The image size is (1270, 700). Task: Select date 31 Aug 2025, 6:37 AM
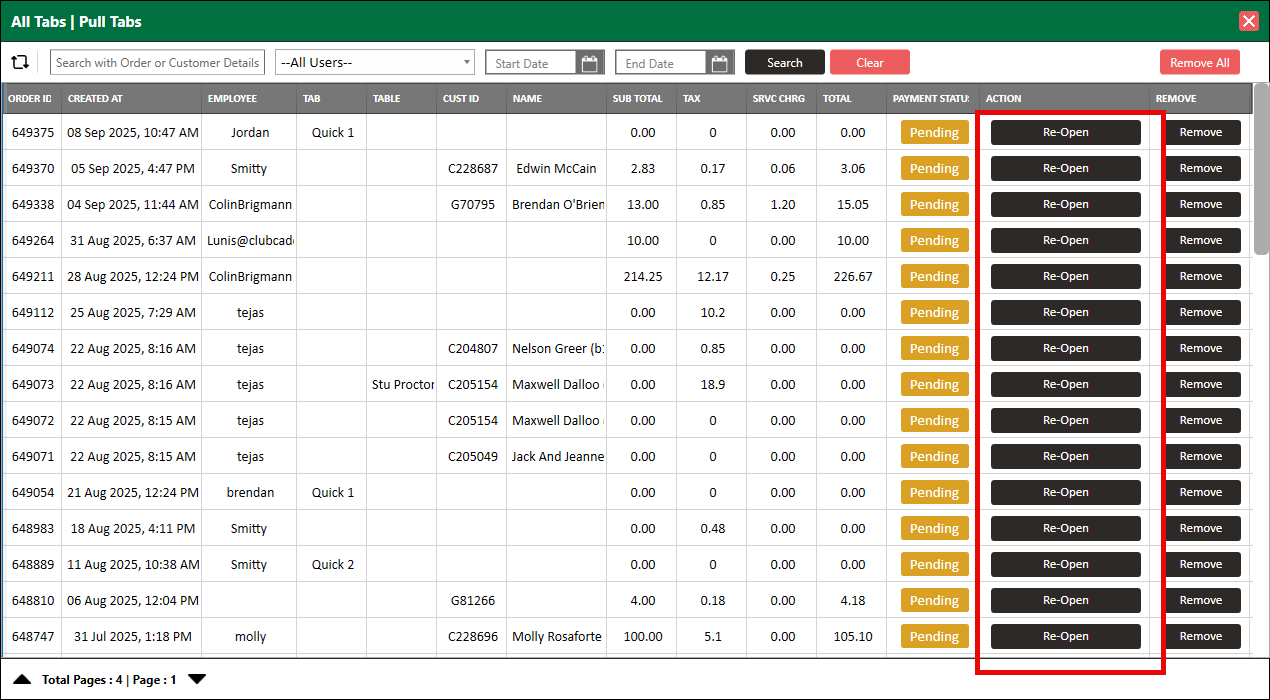tap(131, 240)
